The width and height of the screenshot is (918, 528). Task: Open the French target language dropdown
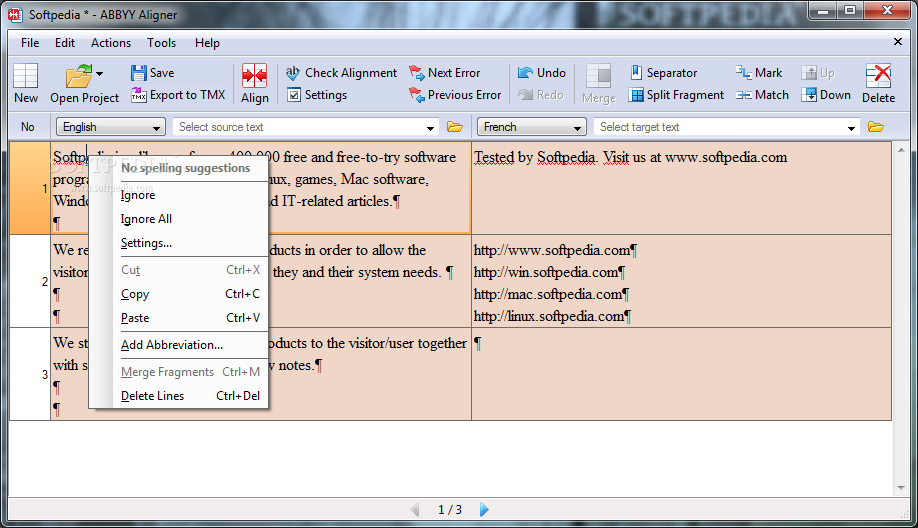(x=532, y=127)
